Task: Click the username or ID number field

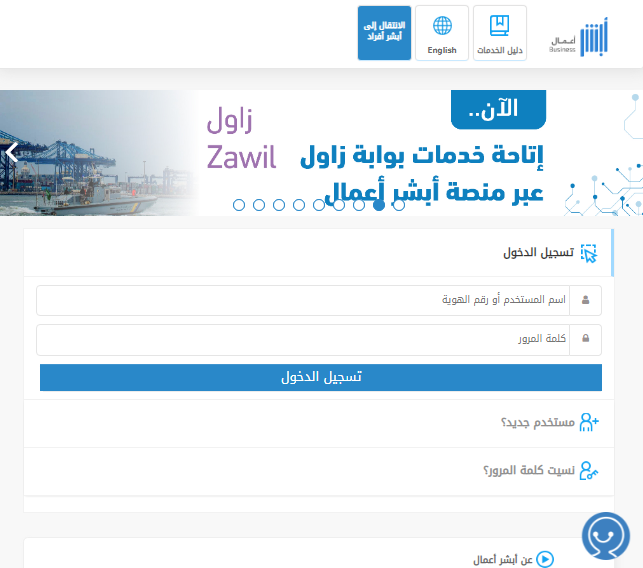Action: (x=303, y=301)
